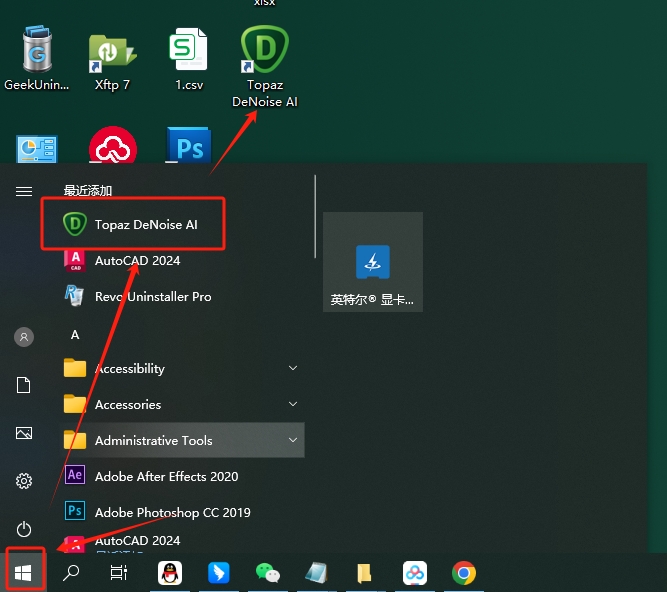Viewport: 667px width, 592px height.
Task: Open QQ penguin on taskbar
Action: (170, 573)
